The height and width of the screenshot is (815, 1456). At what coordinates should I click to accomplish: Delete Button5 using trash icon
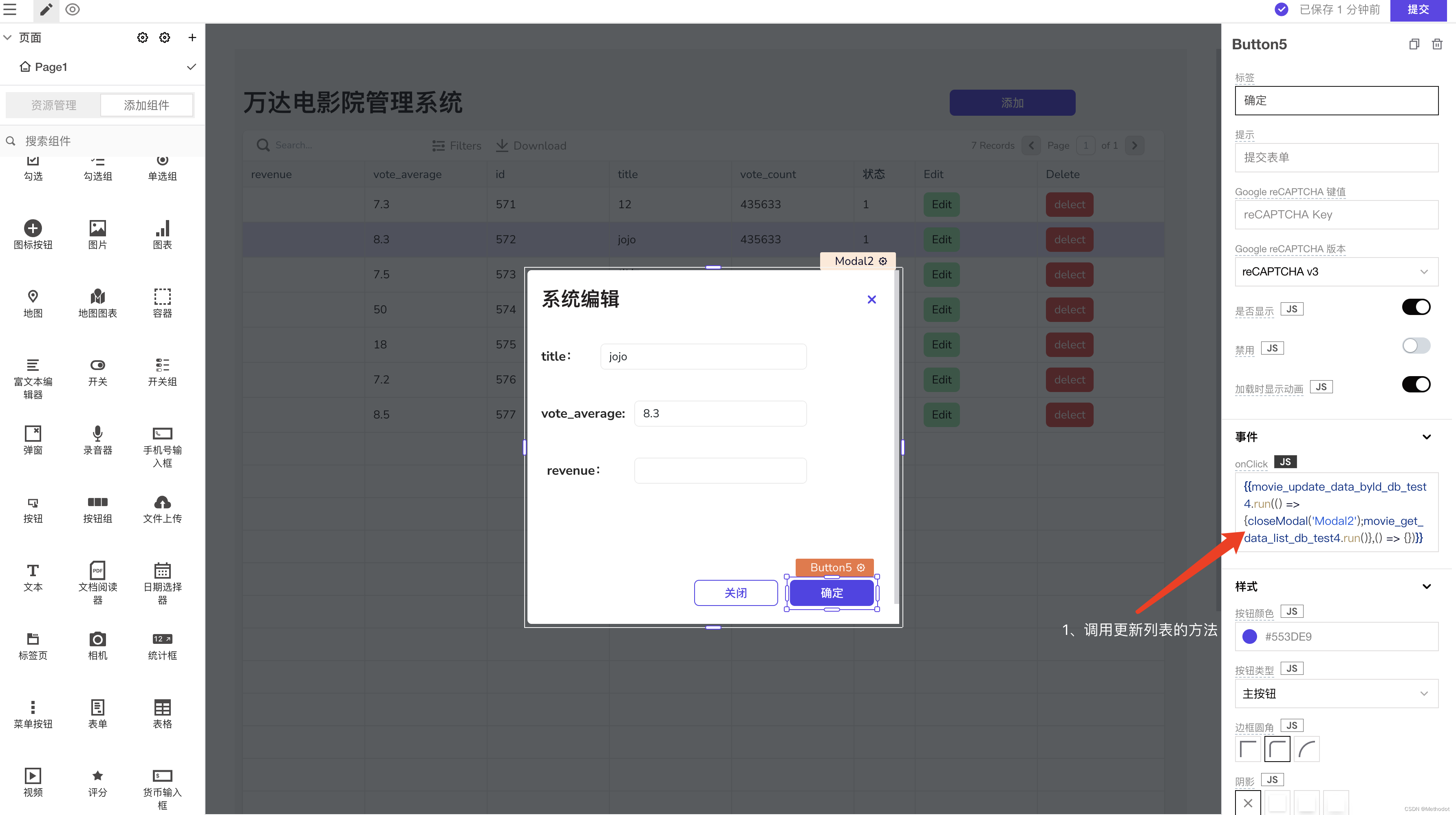[x=1437, y=44]
